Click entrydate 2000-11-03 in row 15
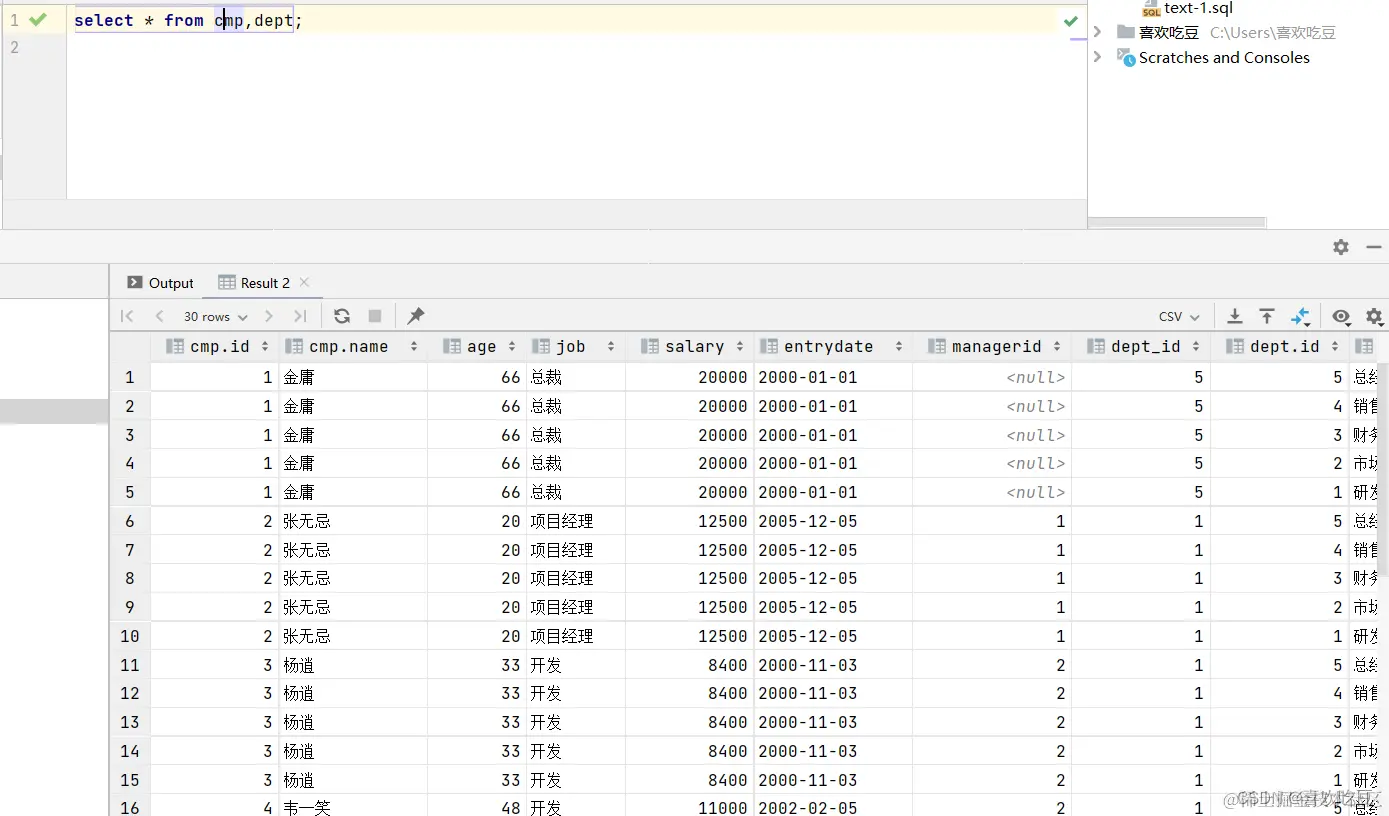 pos(833,780)
